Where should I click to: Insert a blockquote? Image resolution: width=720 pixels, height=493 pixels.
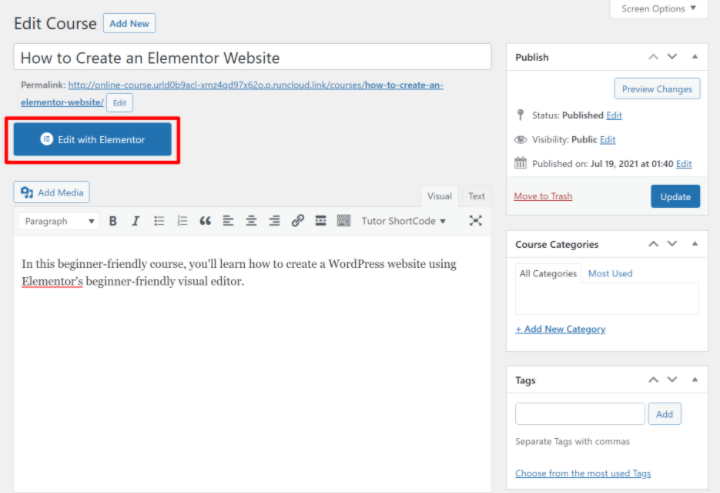pos(205,221)
